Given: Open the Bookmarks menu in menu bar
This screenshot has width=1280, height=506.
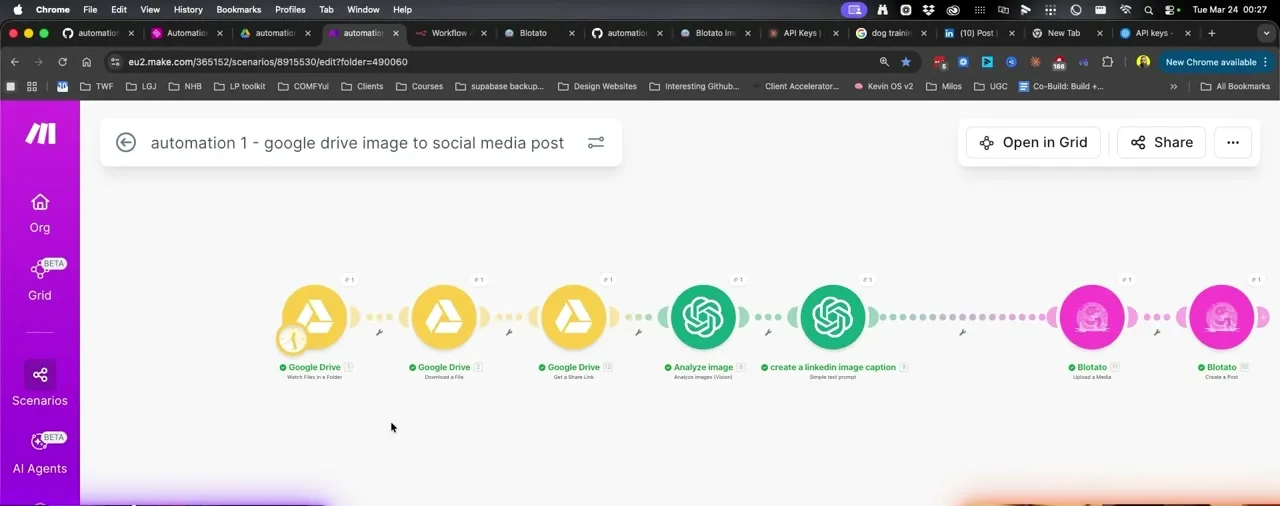Looking at the screenshot, I should (238, 9).
